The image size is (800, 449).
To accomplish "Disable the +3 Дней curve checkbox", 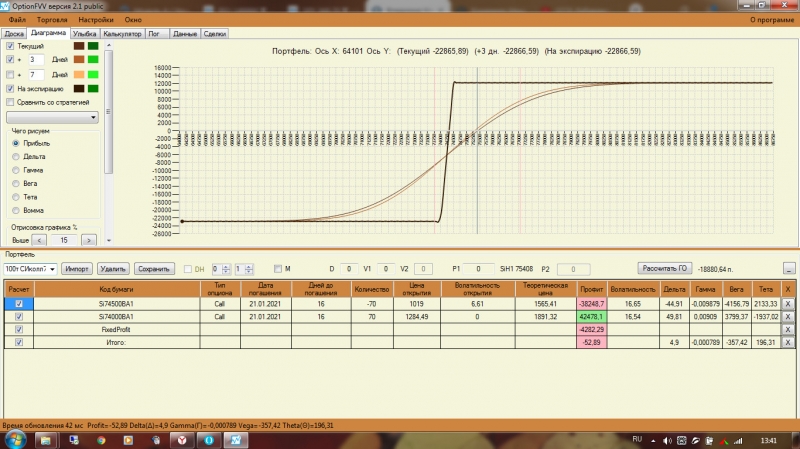I will (x=10, y=59).
